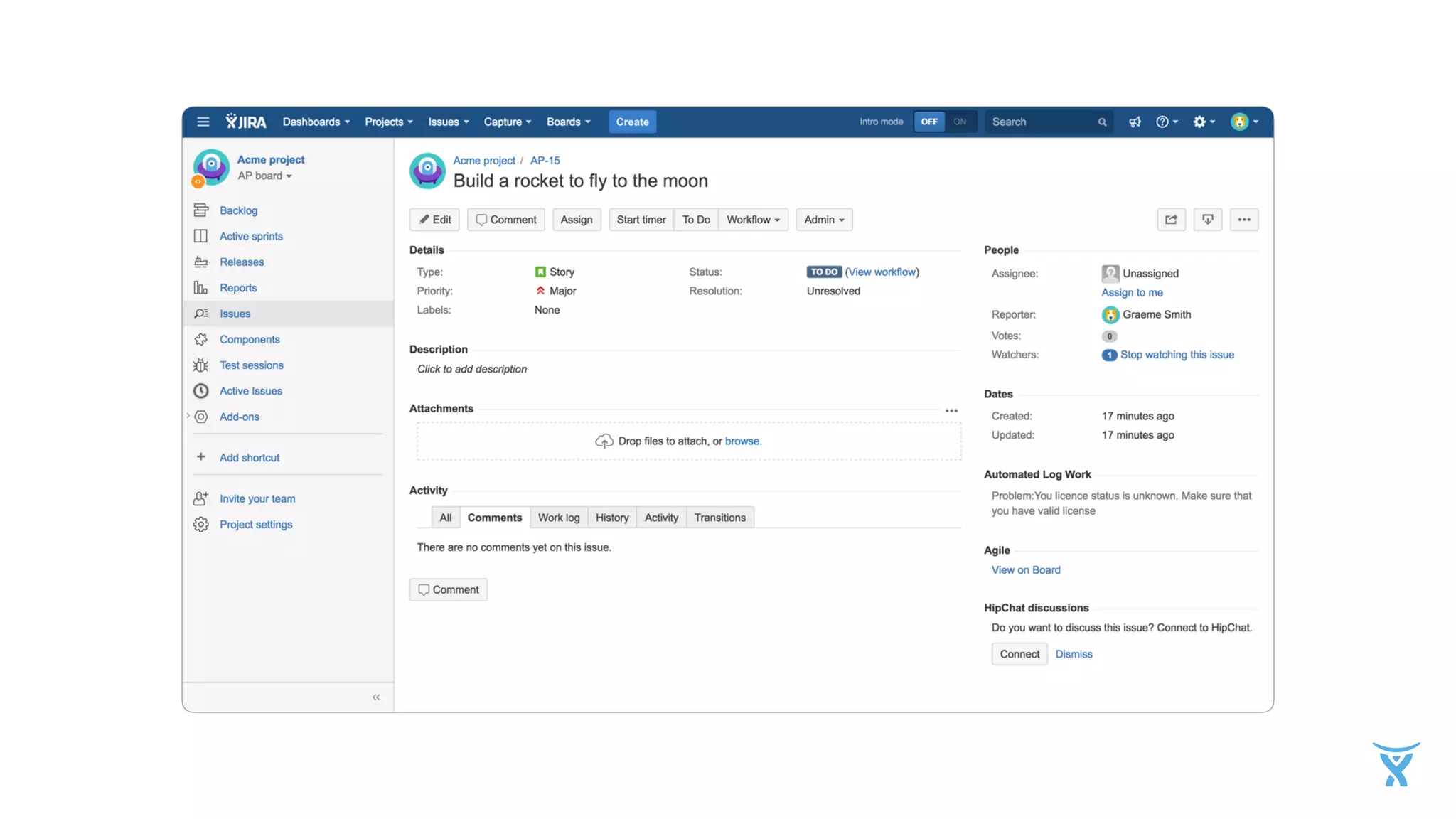Open the Attachments options ellipsis

(951, 411)
